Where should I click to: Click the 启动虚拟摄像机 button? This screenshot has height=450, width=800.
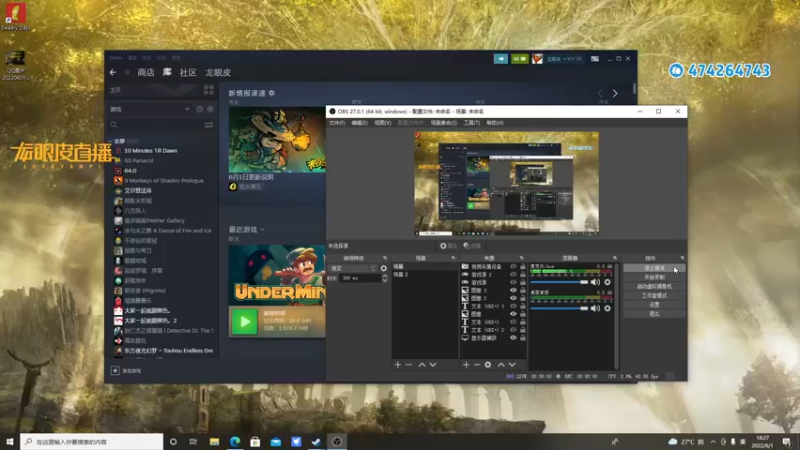654,286
